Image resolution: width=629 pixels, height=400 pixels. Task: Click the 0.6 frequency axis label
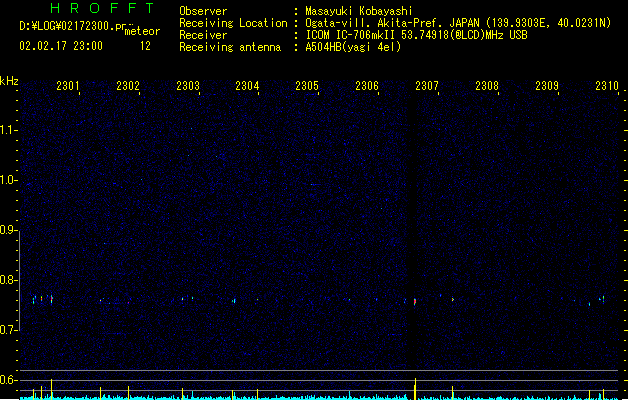(8, 380)
